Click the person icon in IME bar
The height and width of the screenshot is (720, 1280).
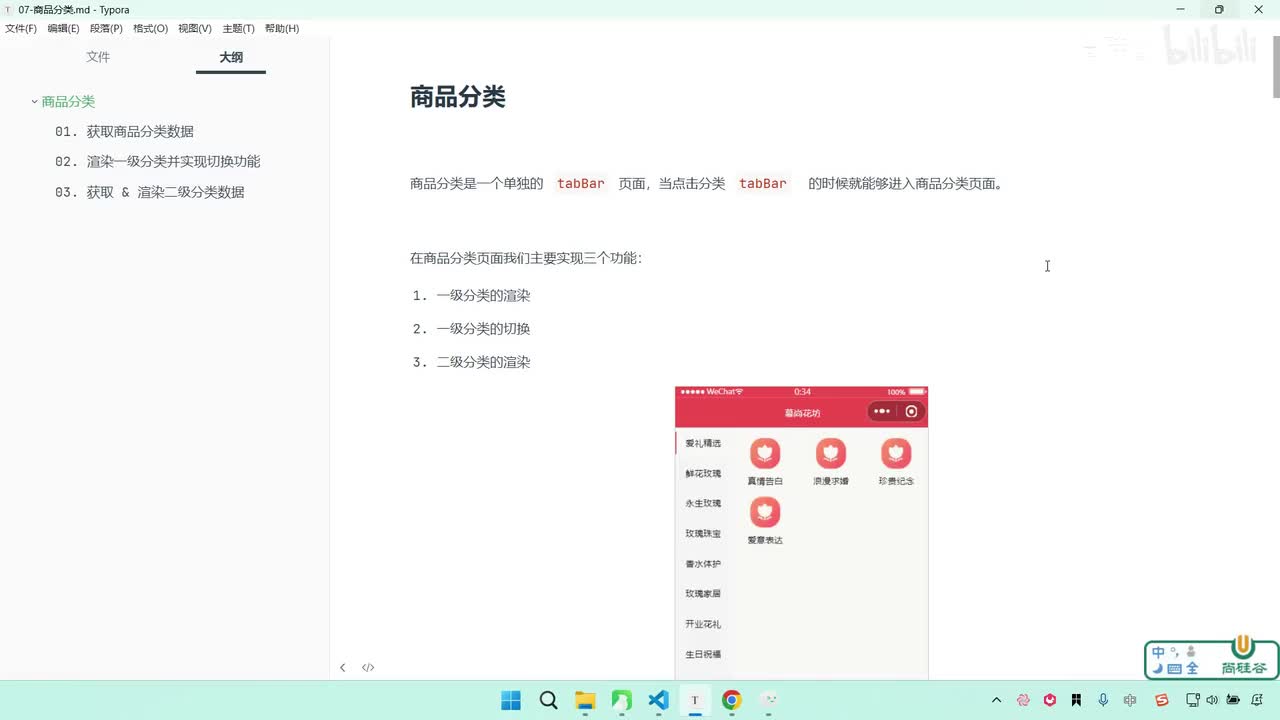tap(1191, 651)
